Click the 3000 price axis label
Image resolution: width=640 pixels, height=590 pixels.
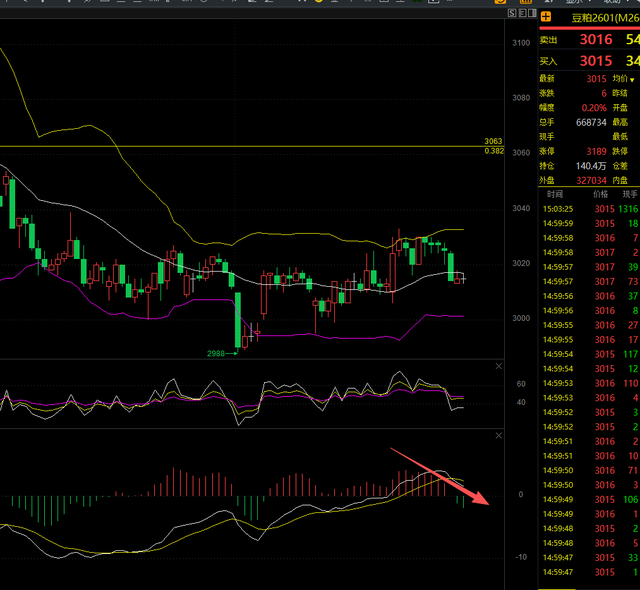tap(521, 318)
